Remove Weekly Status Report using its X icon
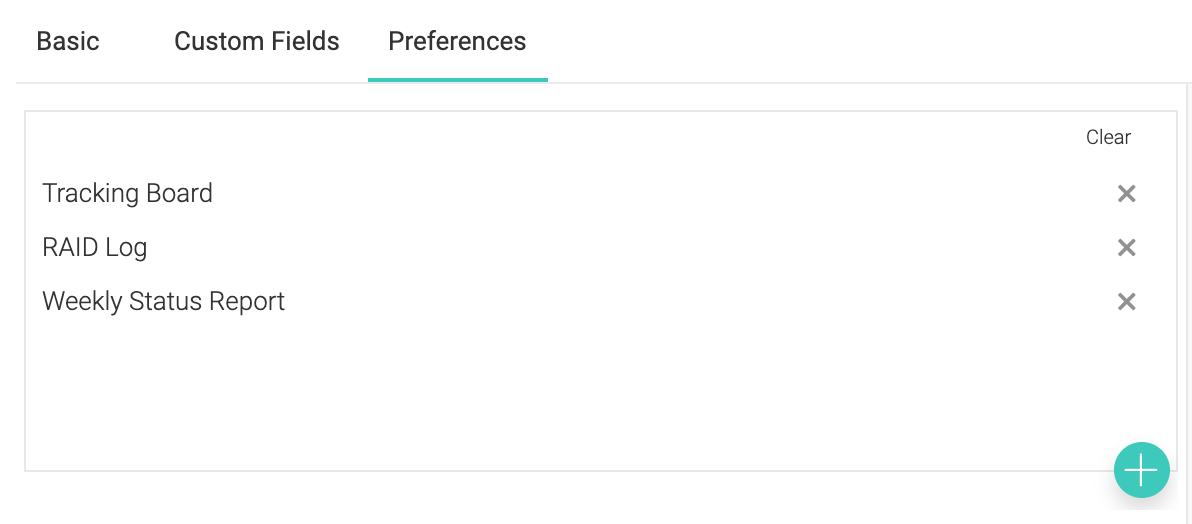The image size is (1192, 524). (x=1126, y=302)
